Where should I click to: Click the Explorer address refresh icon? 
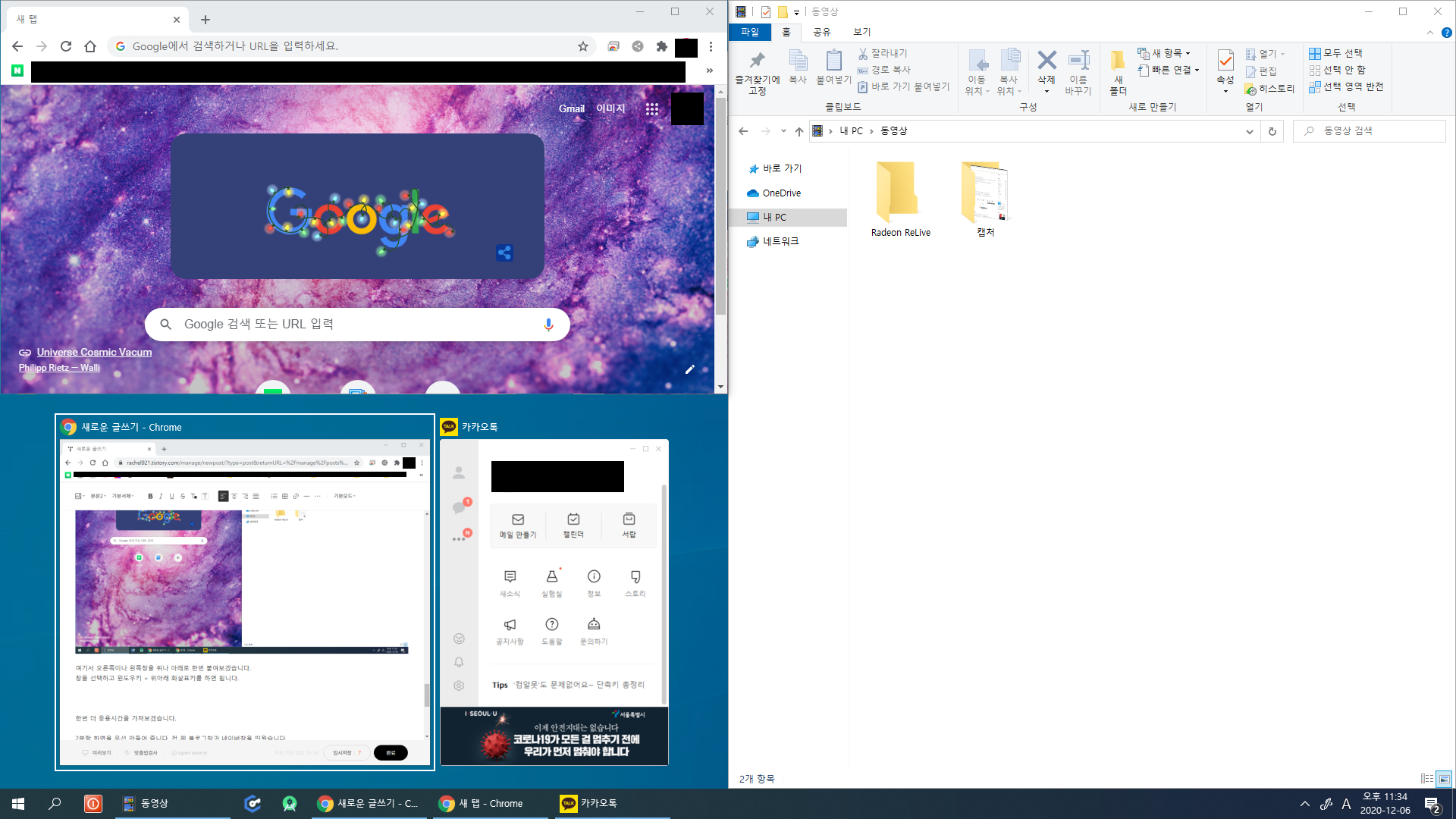pos(1272,131)
